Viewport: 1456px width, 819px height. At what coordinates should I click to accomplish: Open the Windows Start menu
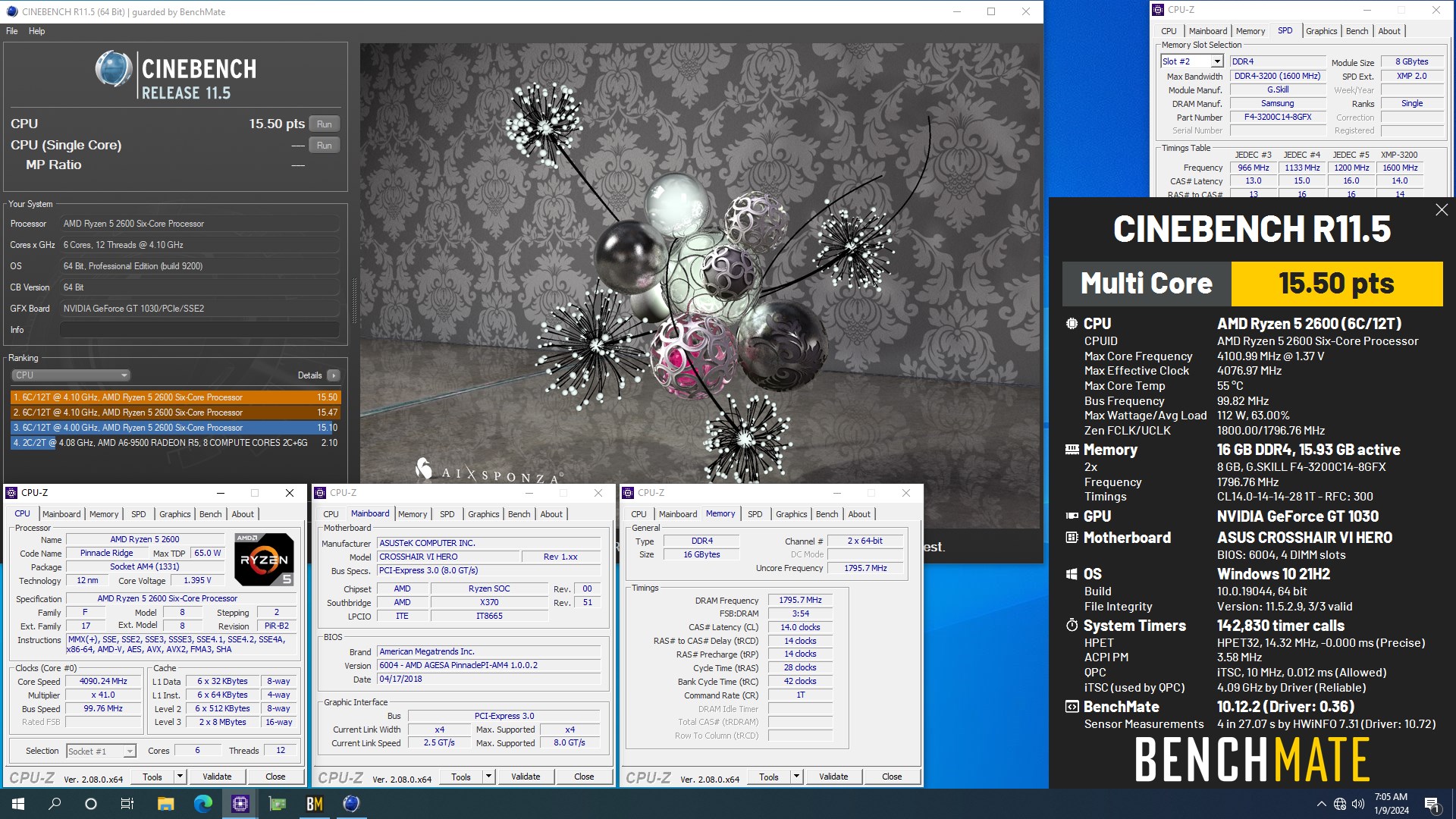tap(18, 804)
